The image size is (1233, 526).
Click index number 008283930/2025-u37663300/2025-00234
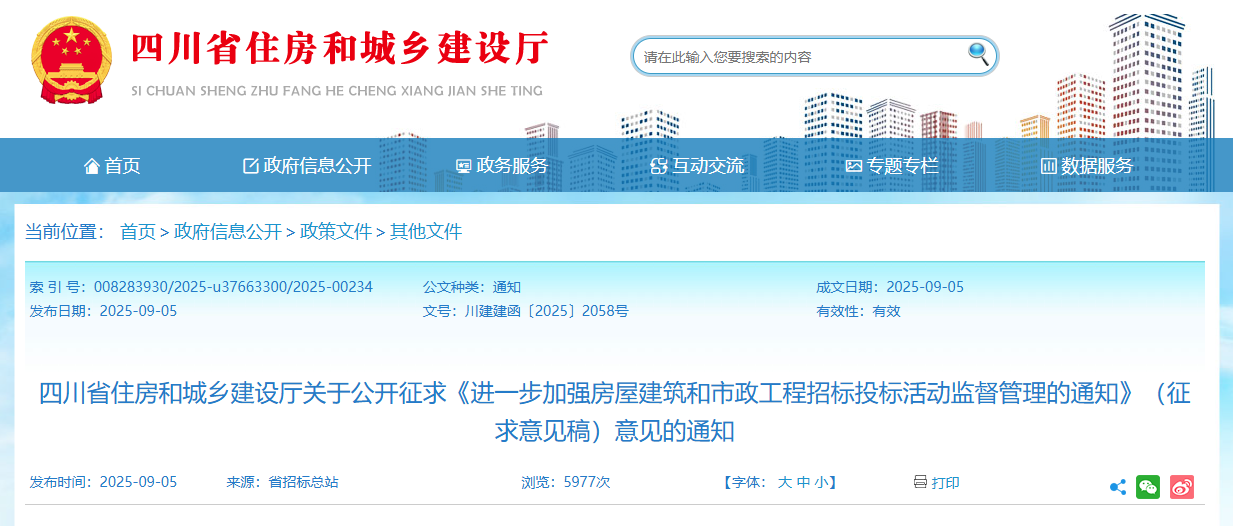[x=233, y=287]
